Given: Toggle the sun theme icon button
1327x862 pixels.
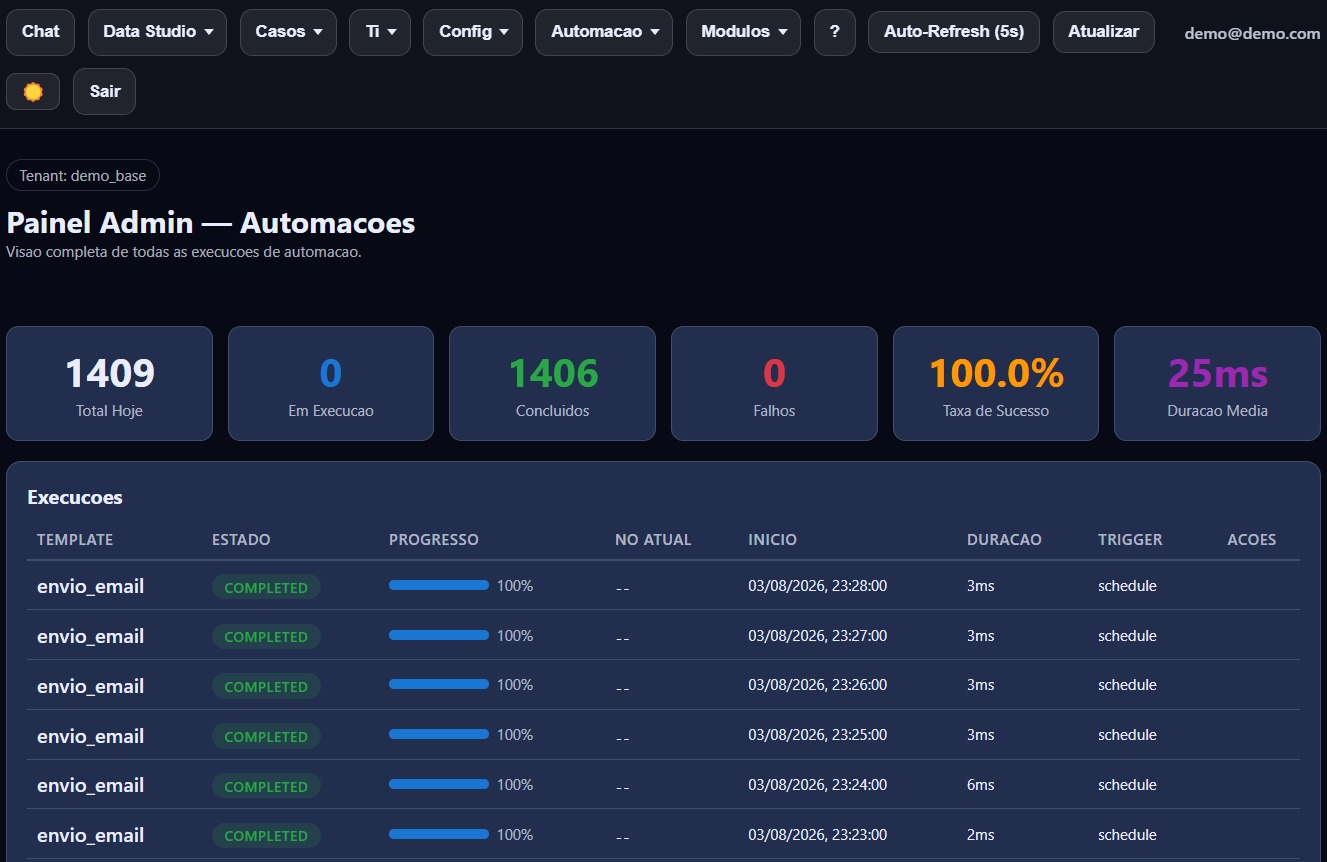Looking at the screenshot, I should point(33,91).
